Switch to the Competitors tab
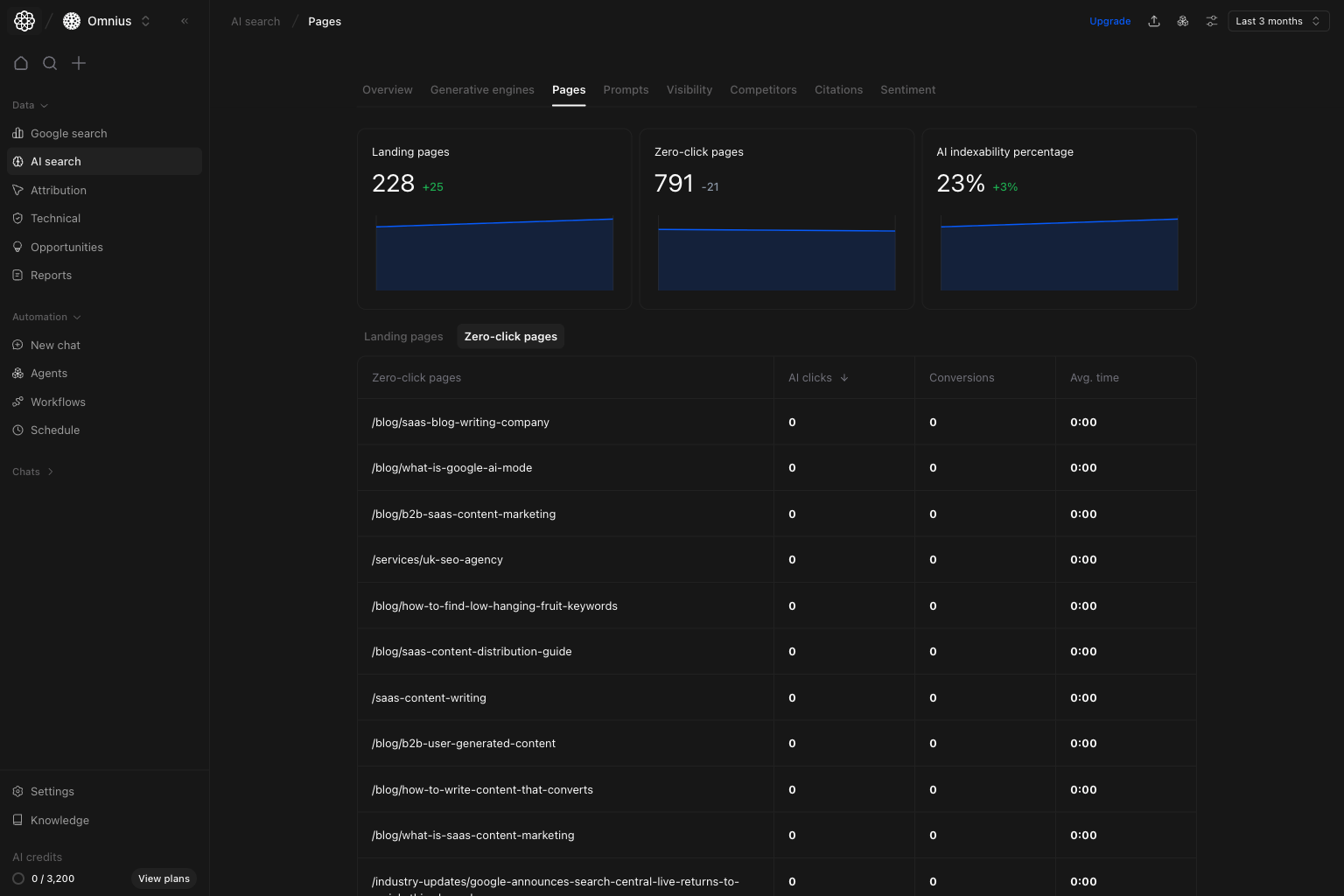The image size is (1344, 896). 763,89
